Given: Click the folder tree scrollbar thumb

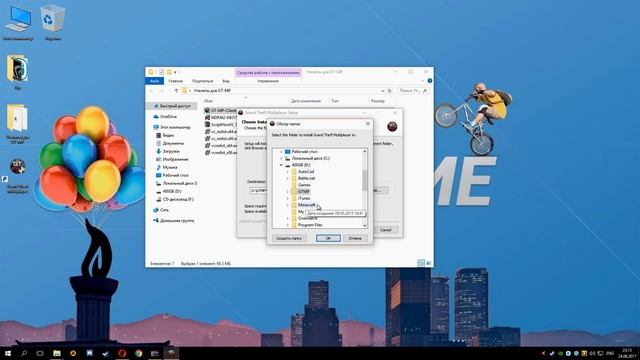Looking at the screenshot, I should point(364,180).
